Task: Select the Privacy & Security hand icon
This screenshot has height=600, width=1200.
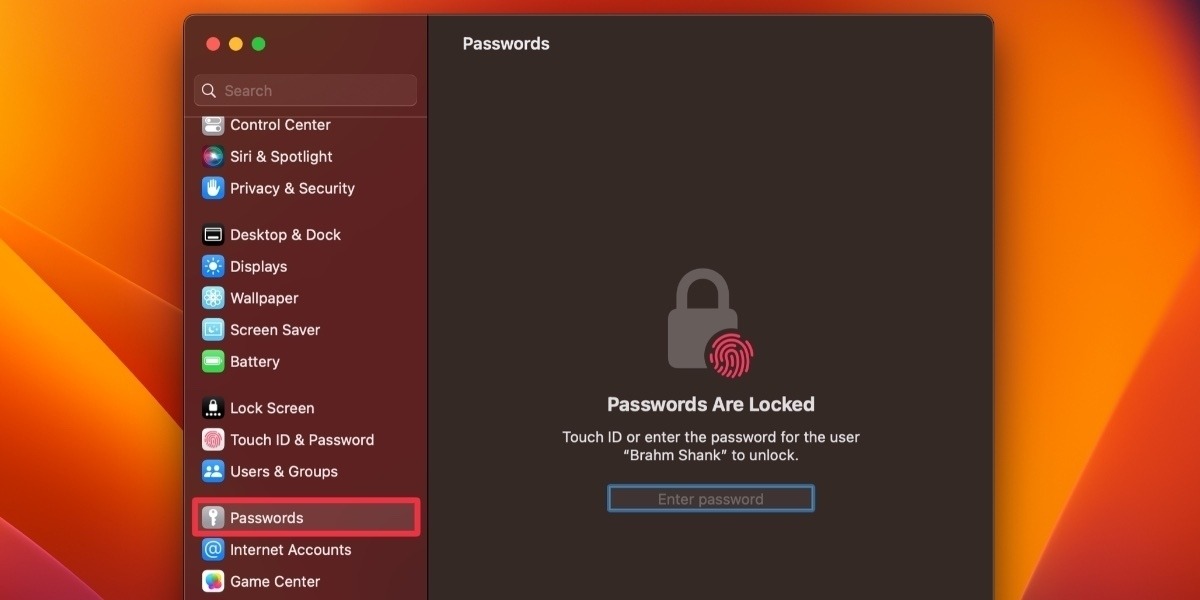Action: pyautogui.click(x=213, y=188)
